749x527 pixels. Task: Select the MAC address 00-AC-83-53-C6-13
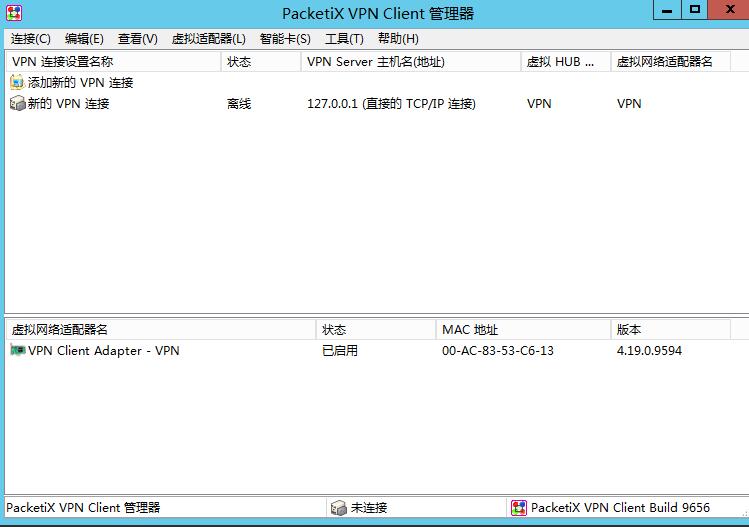click(497, 351)
